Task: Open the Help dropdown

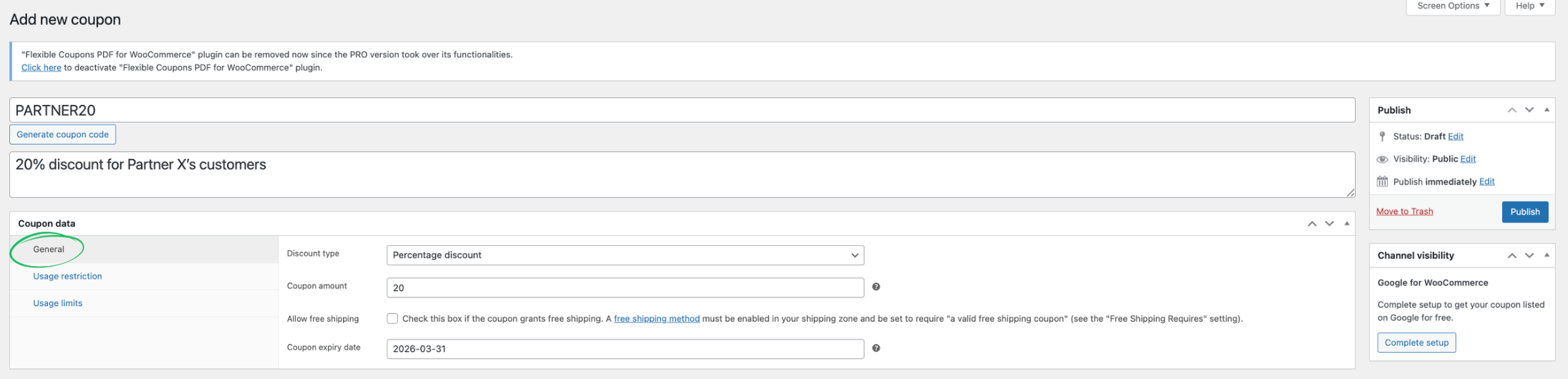Action: tap(1529, 6)
